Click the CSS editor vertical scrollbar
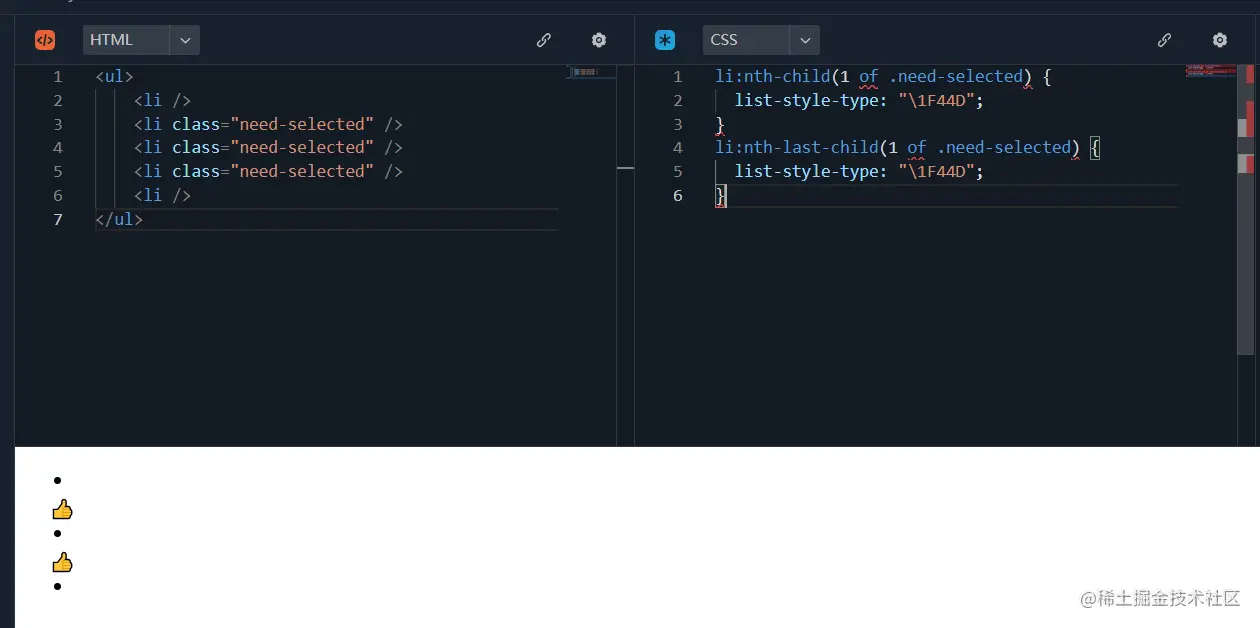 [x=1246, y=210]
